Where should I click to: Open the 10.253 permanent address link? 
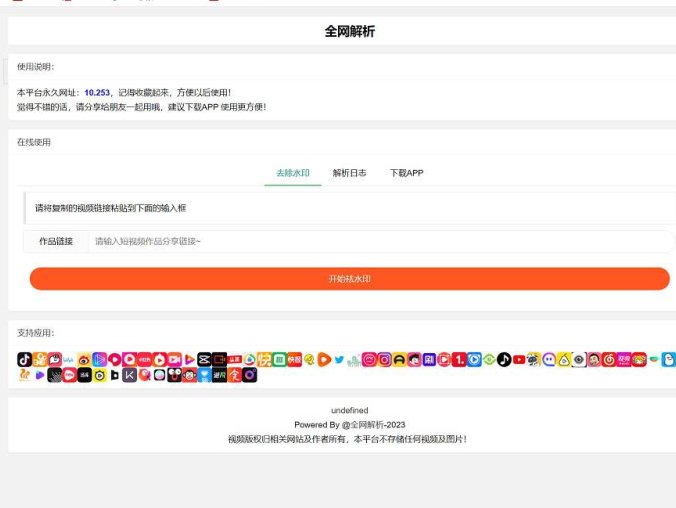(97, 93)
